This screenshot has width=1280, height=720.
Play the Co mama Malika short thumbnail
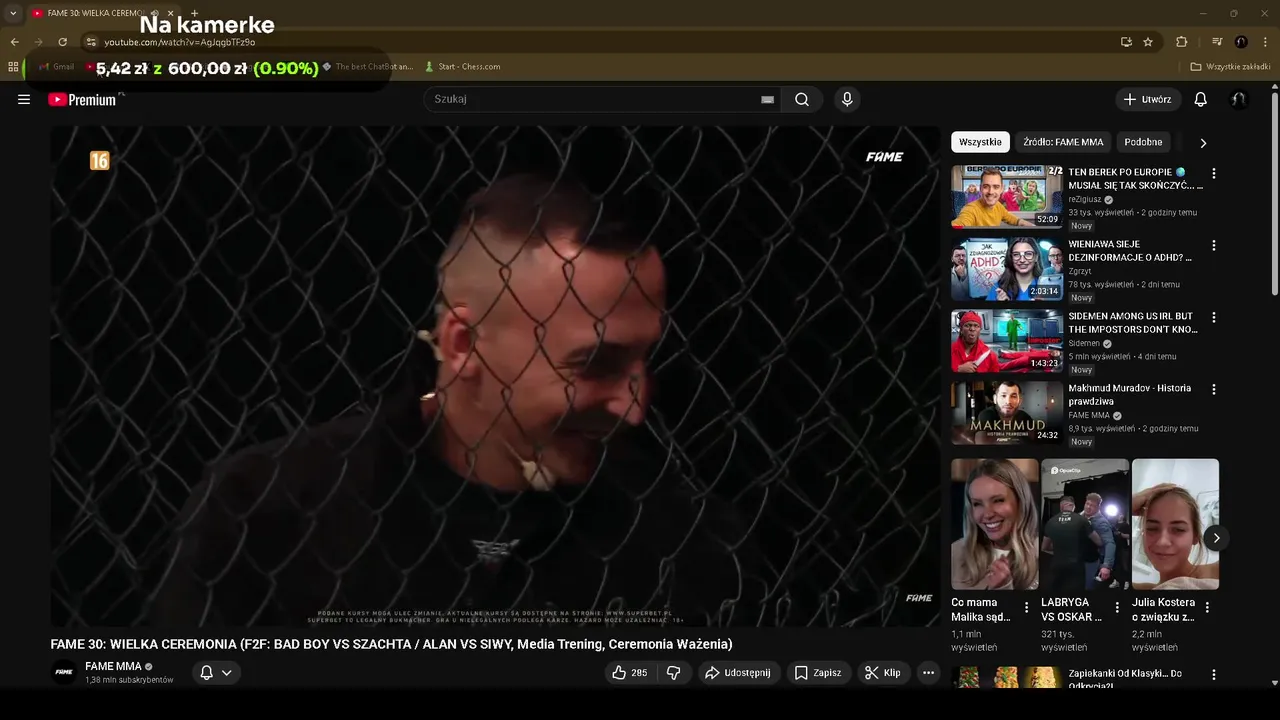[995, 524]
